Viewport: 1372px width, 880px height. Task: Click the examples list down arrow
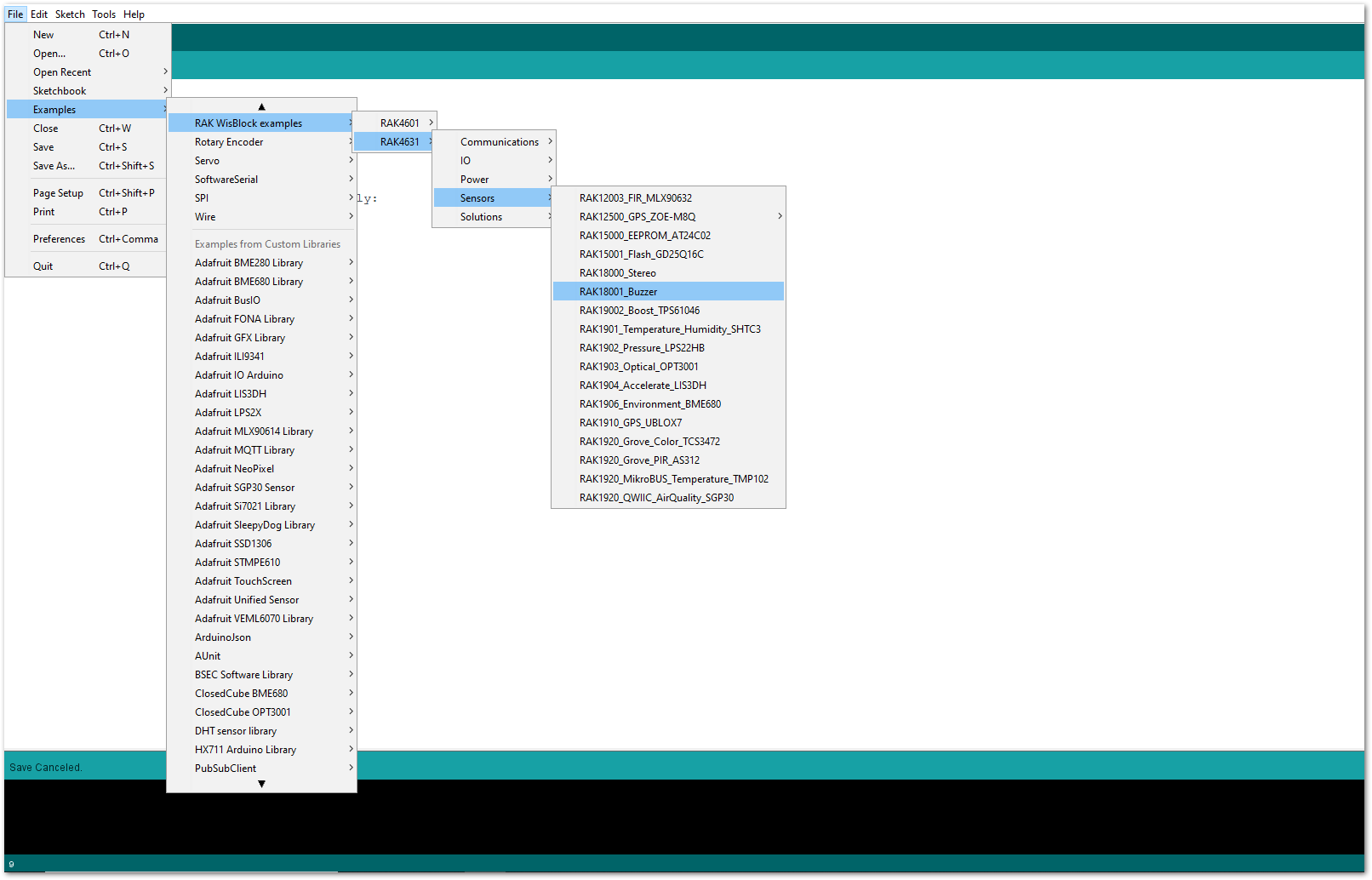pos(261,784)
